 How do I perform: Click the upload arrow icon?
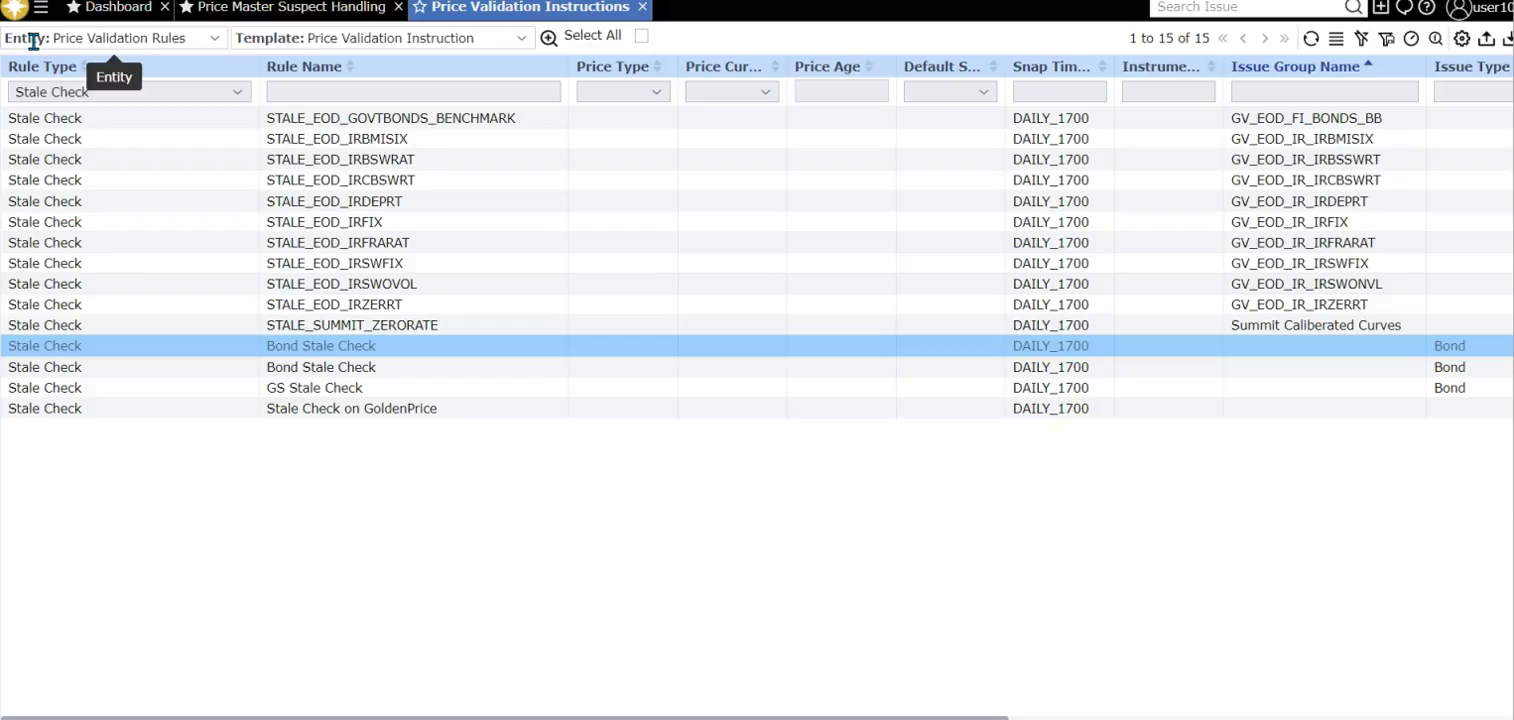(x=1487, y=38)
